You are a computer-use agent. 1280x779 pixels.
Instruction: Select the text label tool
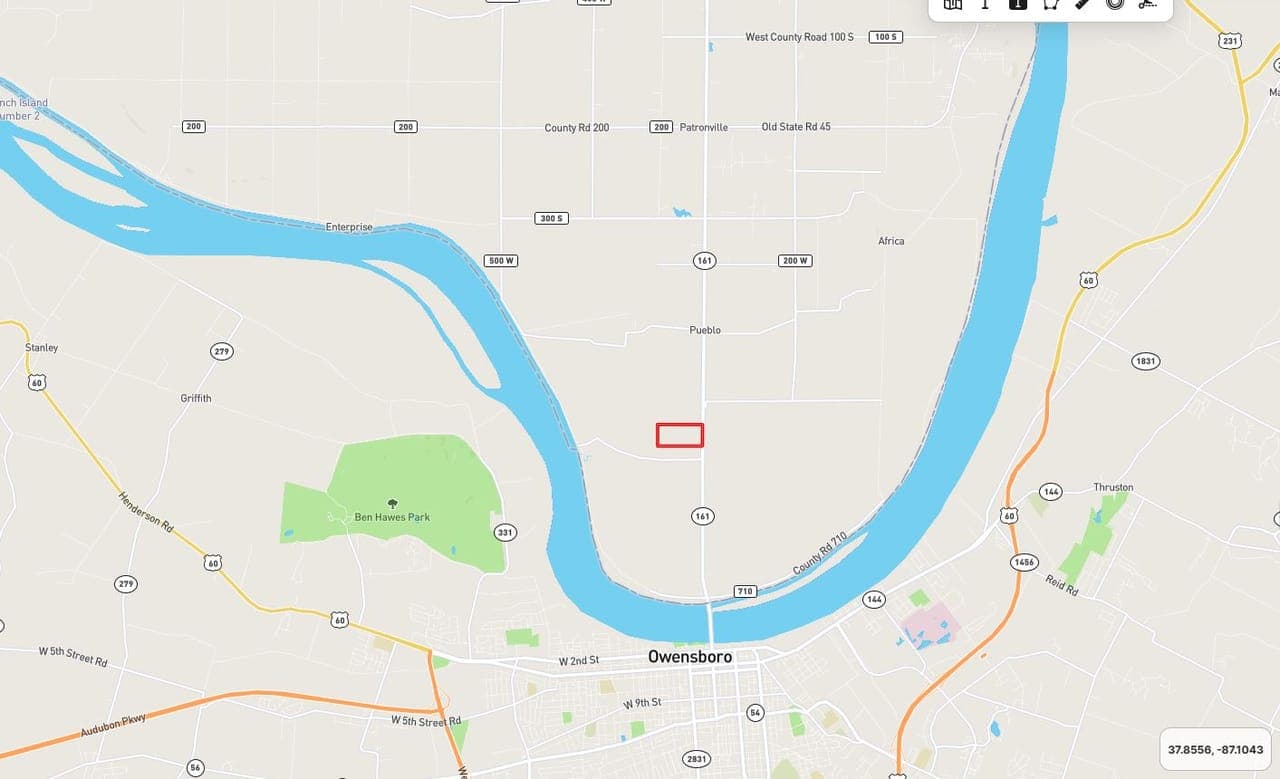click(x=985, y=4)
